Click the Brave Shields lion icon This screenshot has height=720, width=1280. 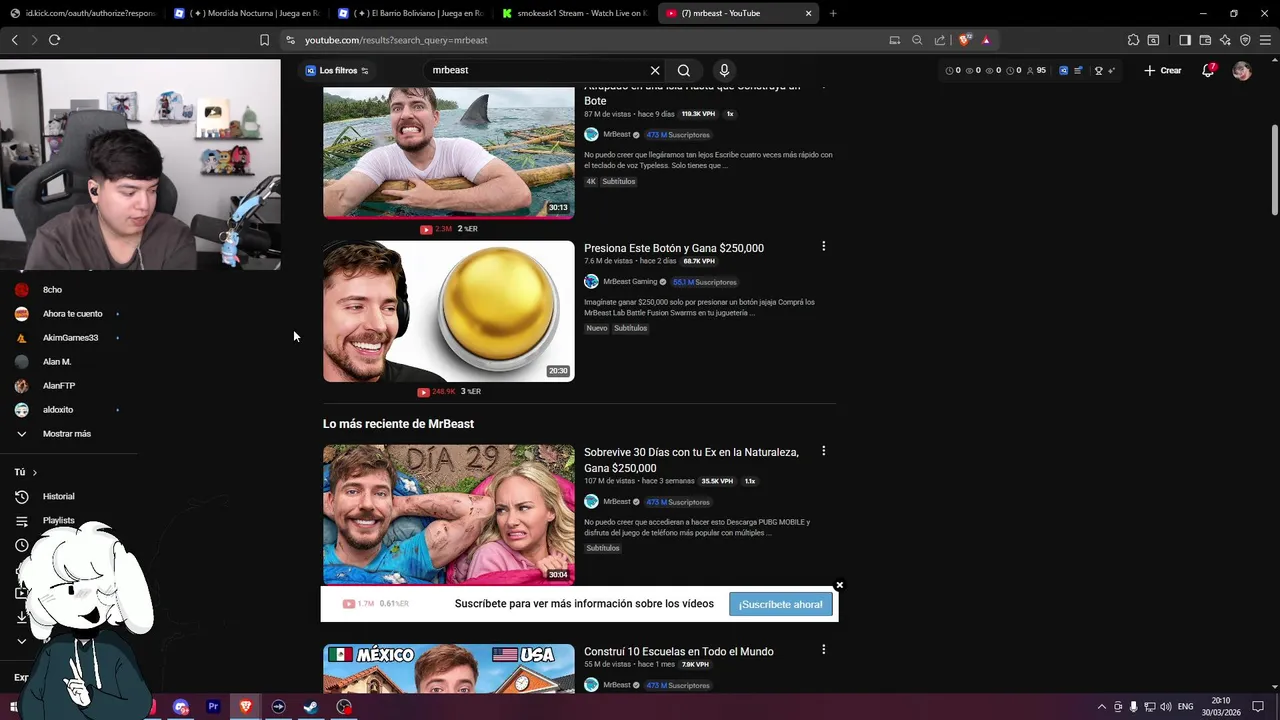(964, 40)
